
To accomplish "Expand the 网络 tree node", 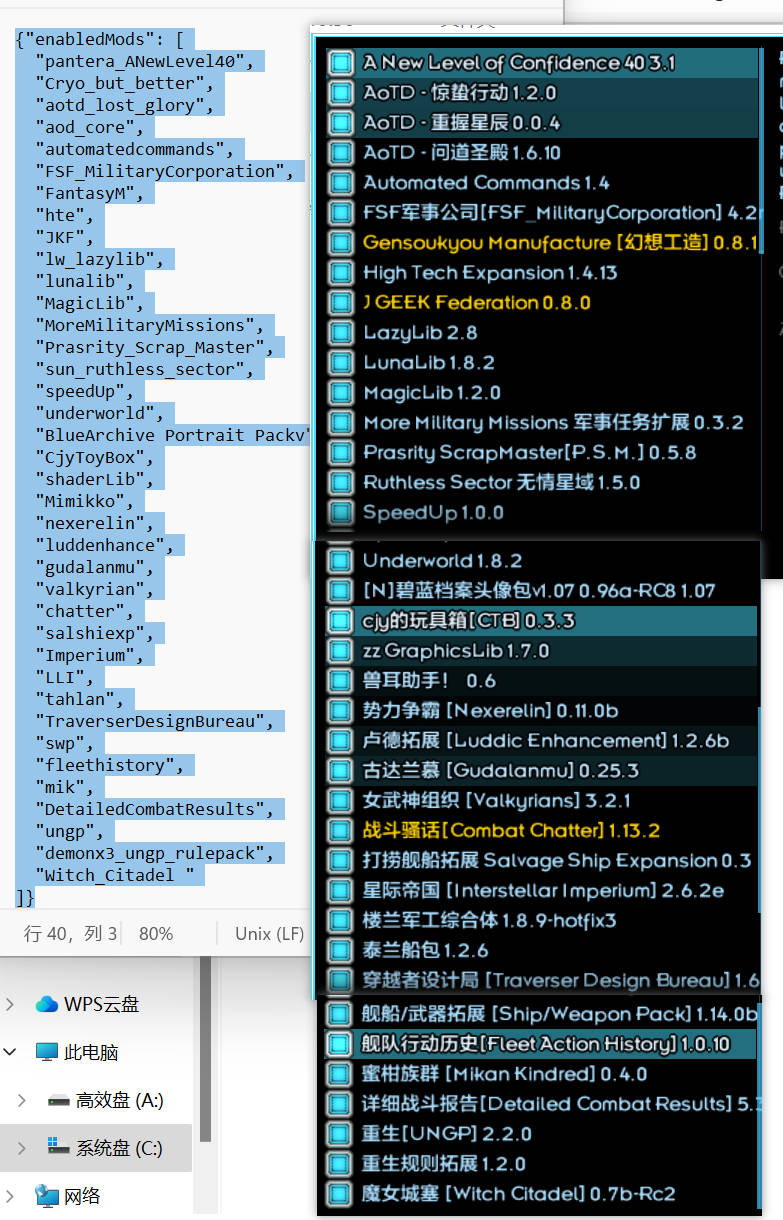I will click(11, 1196).
